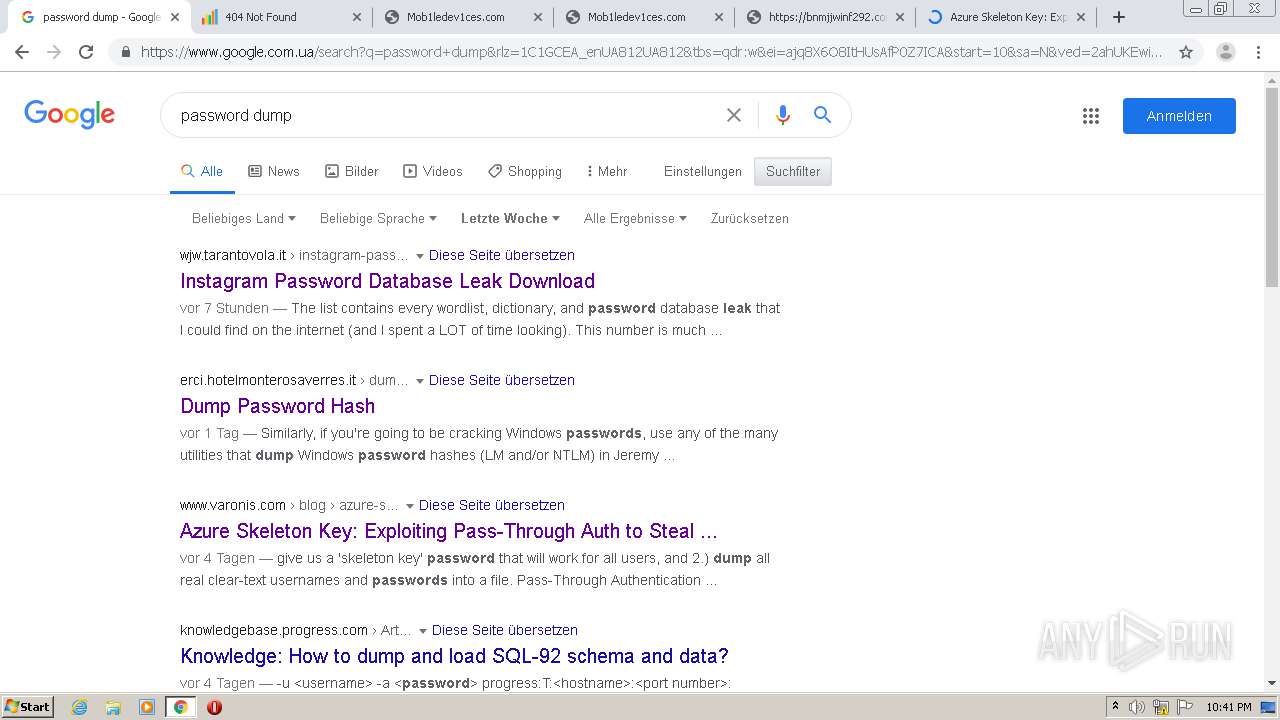Bookmark this page with the star icon

click(1186, 52)
